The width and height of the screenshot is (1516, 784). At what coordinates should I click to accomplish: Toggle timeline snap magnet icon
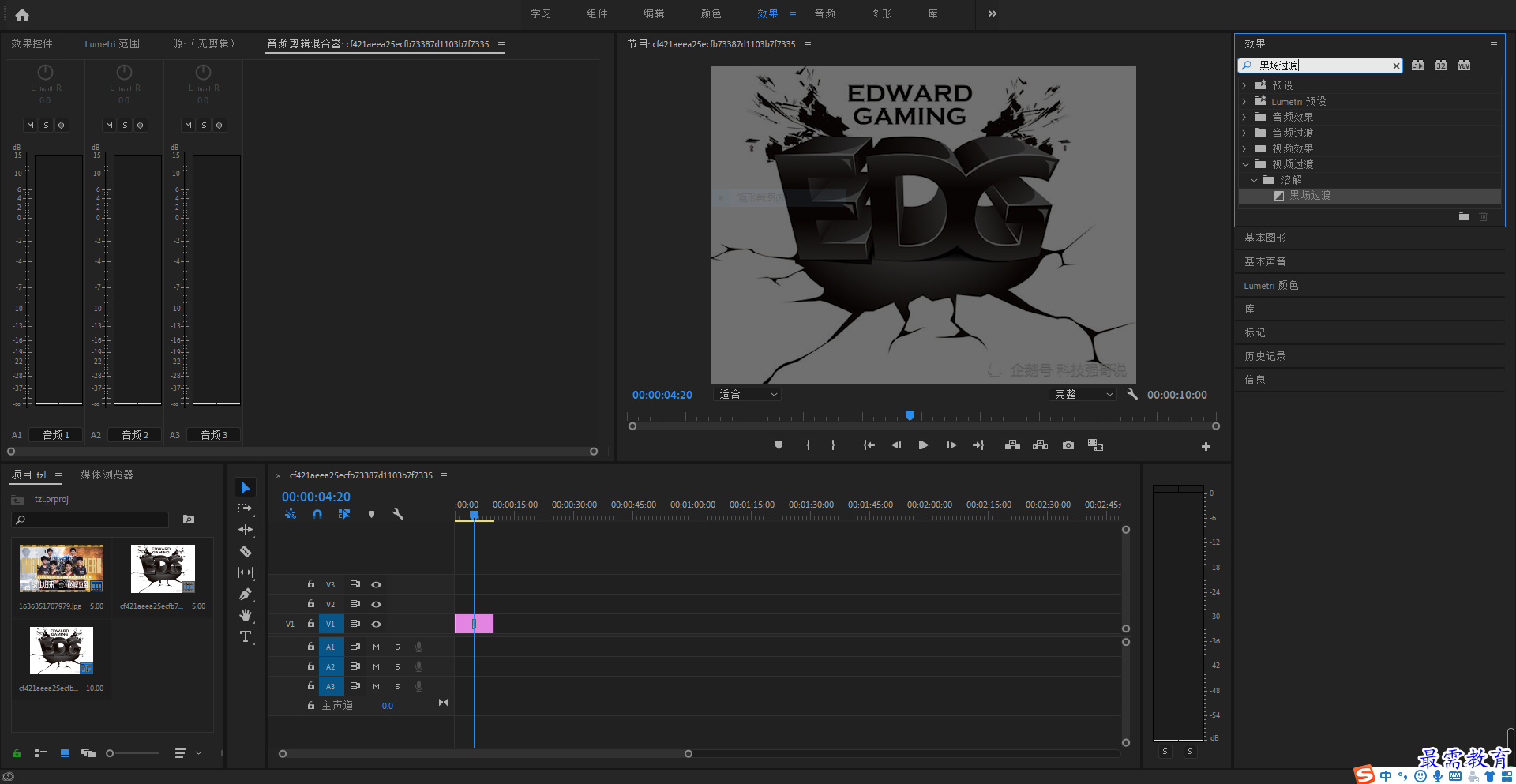click(x=317, y=514)
